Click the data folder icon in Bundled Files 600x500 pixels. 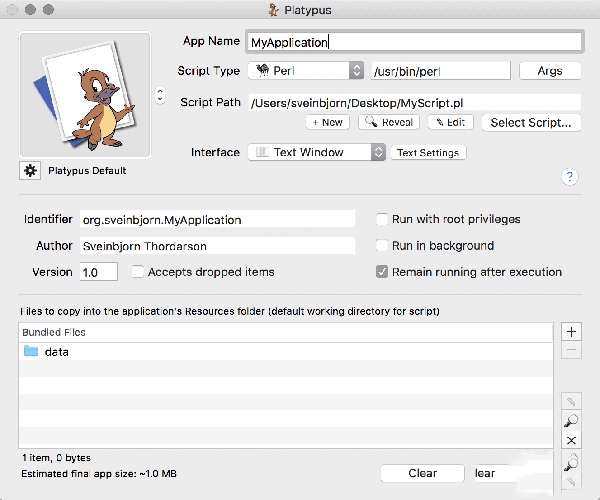(31, 351)
